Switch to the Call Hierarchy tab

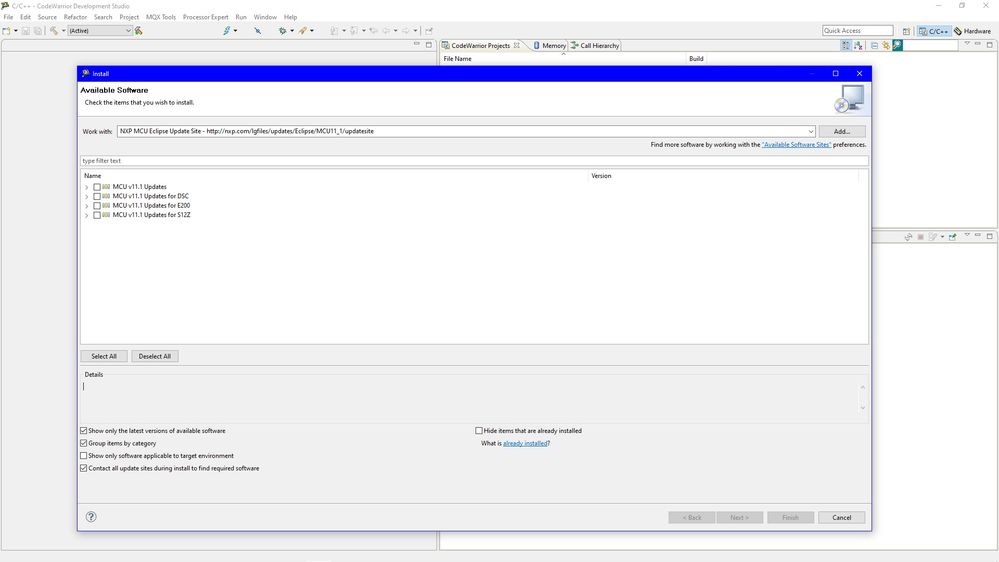point(595,45)
